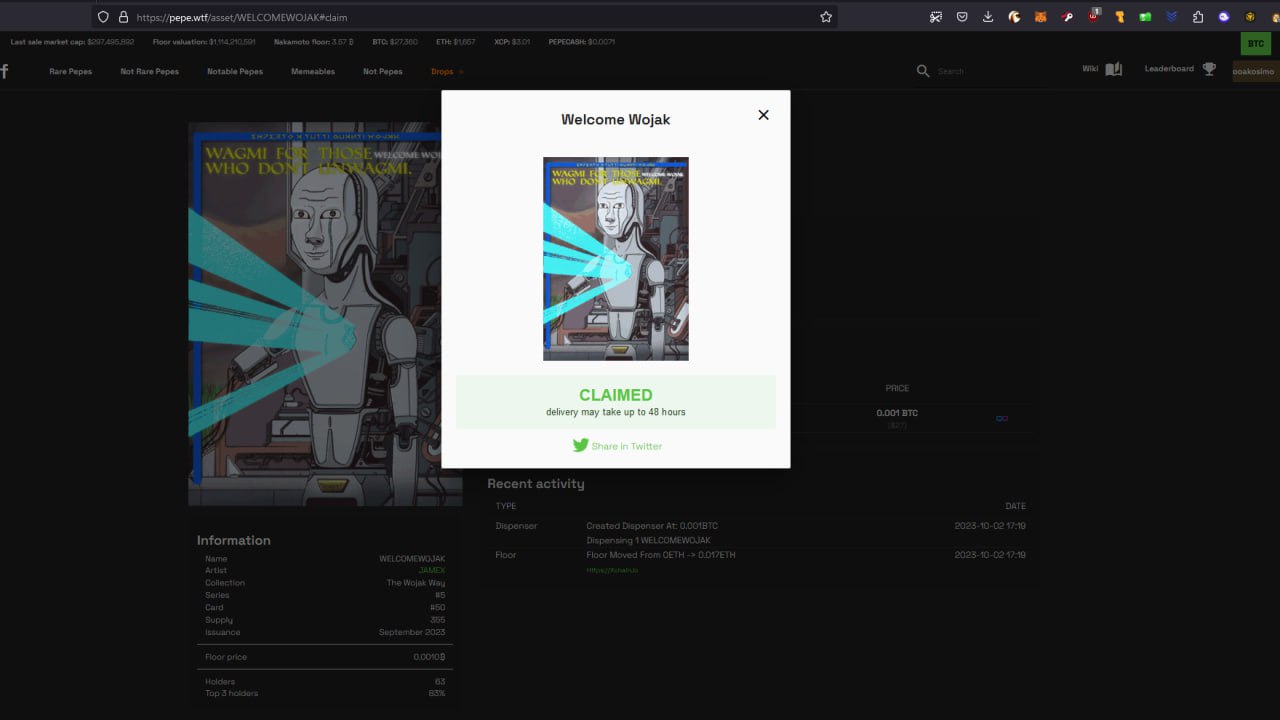Click the Last sale market cap stat
1280x720 pixels.
click(x=72, y=42)
